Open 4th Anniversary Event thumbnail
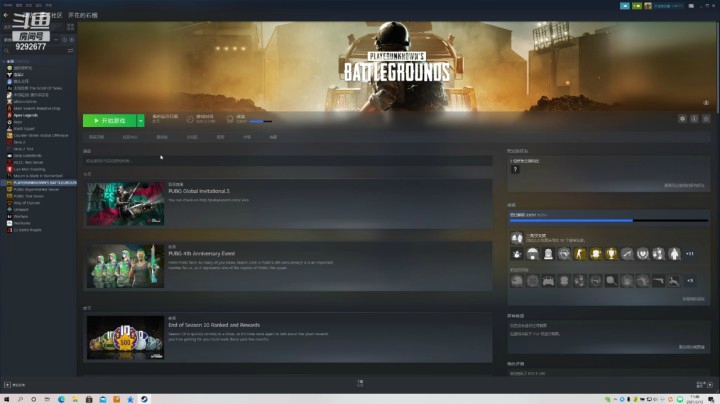The image size is (720, 404). [x=125, y=266]
